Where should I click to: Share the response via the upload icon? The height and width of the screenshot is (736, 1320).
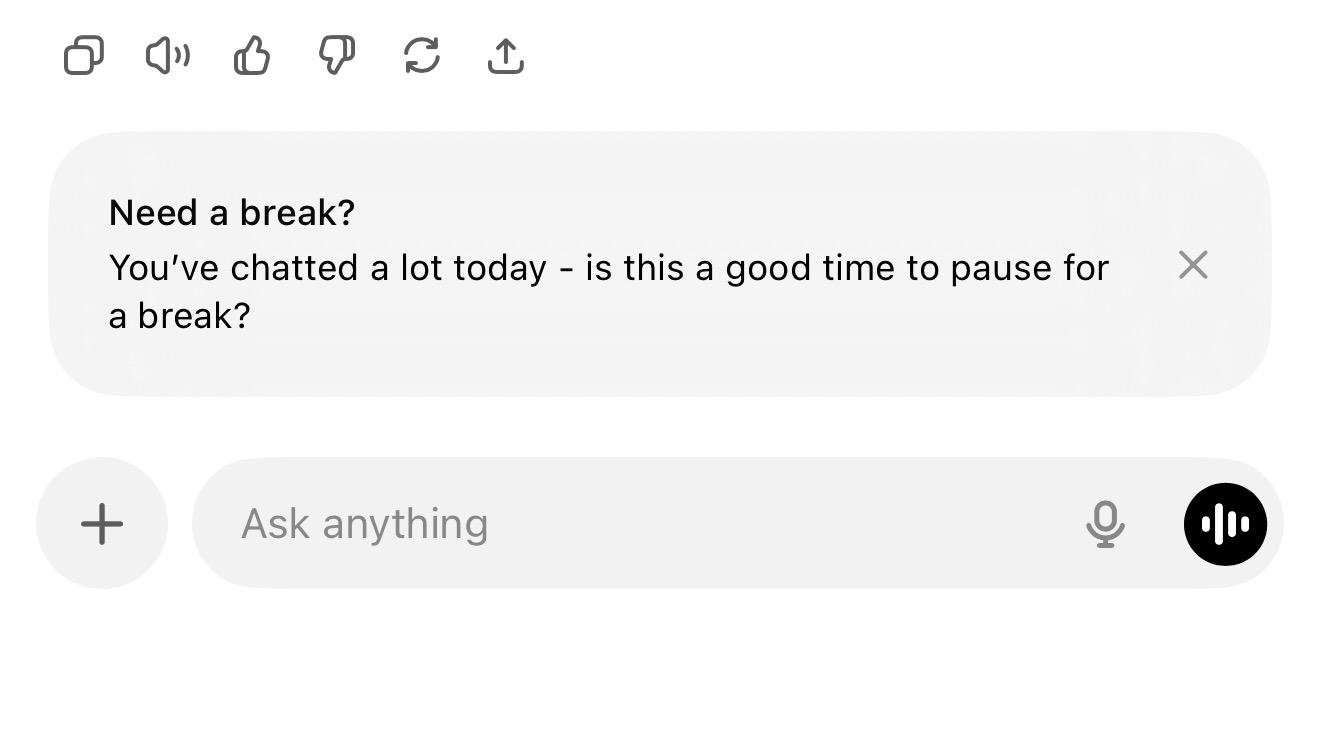506,56
